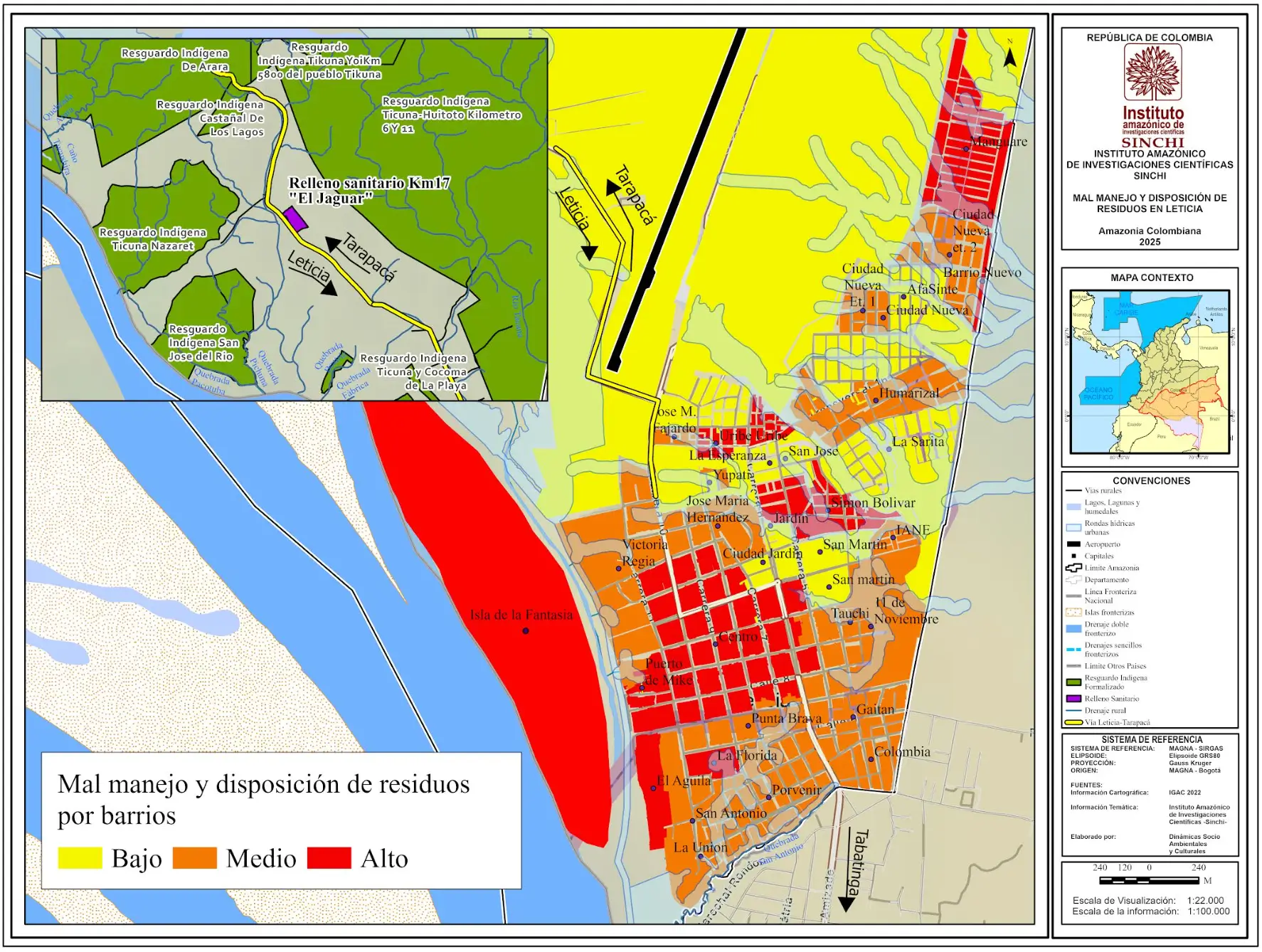Viewport: 1262px width, 952px height.
Task: Click the black Aeropuerto legend symbol
Action: coord(1073,544)
